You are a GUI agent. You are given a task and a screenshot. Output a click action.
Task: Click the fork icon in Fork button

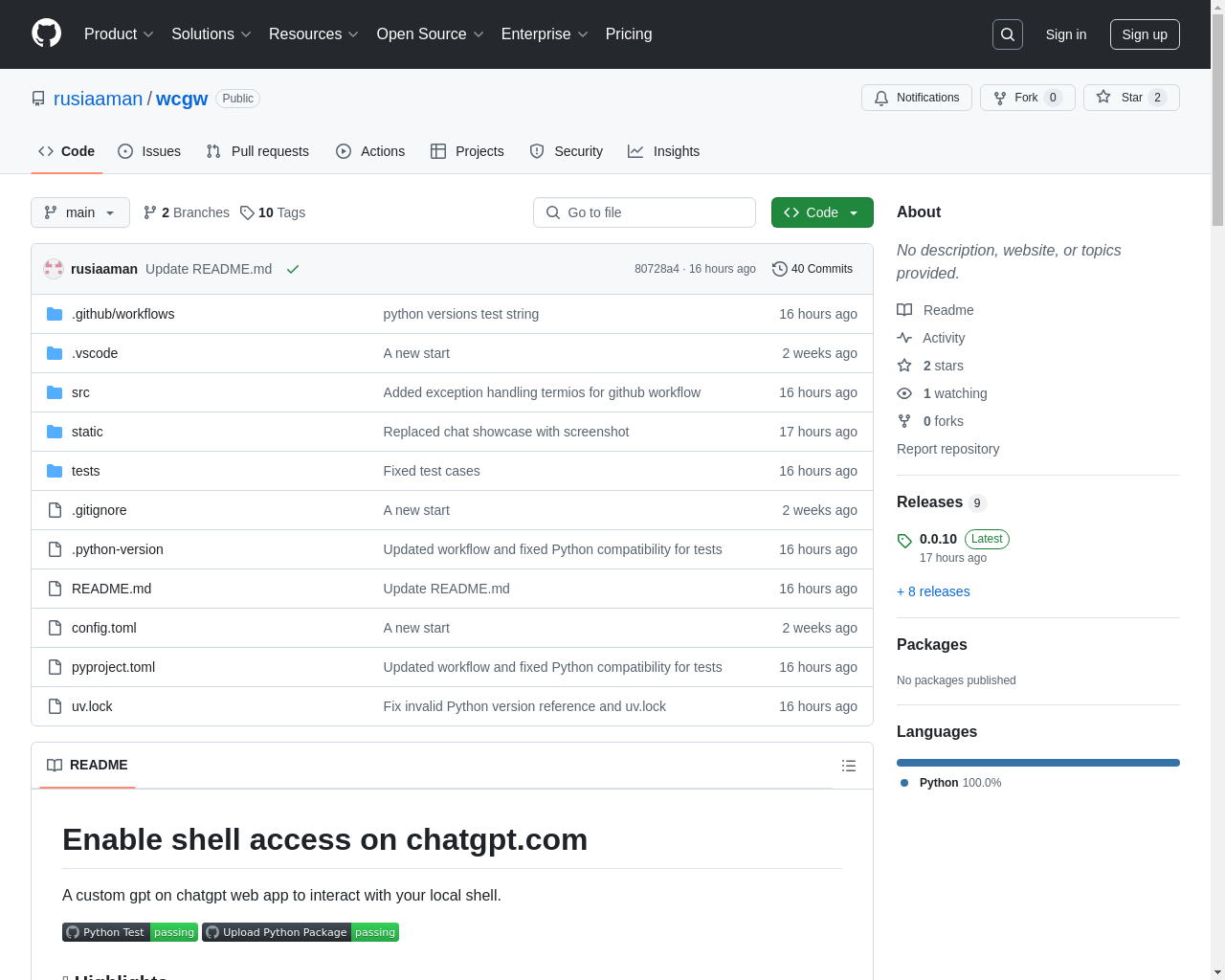point(1000,98)
